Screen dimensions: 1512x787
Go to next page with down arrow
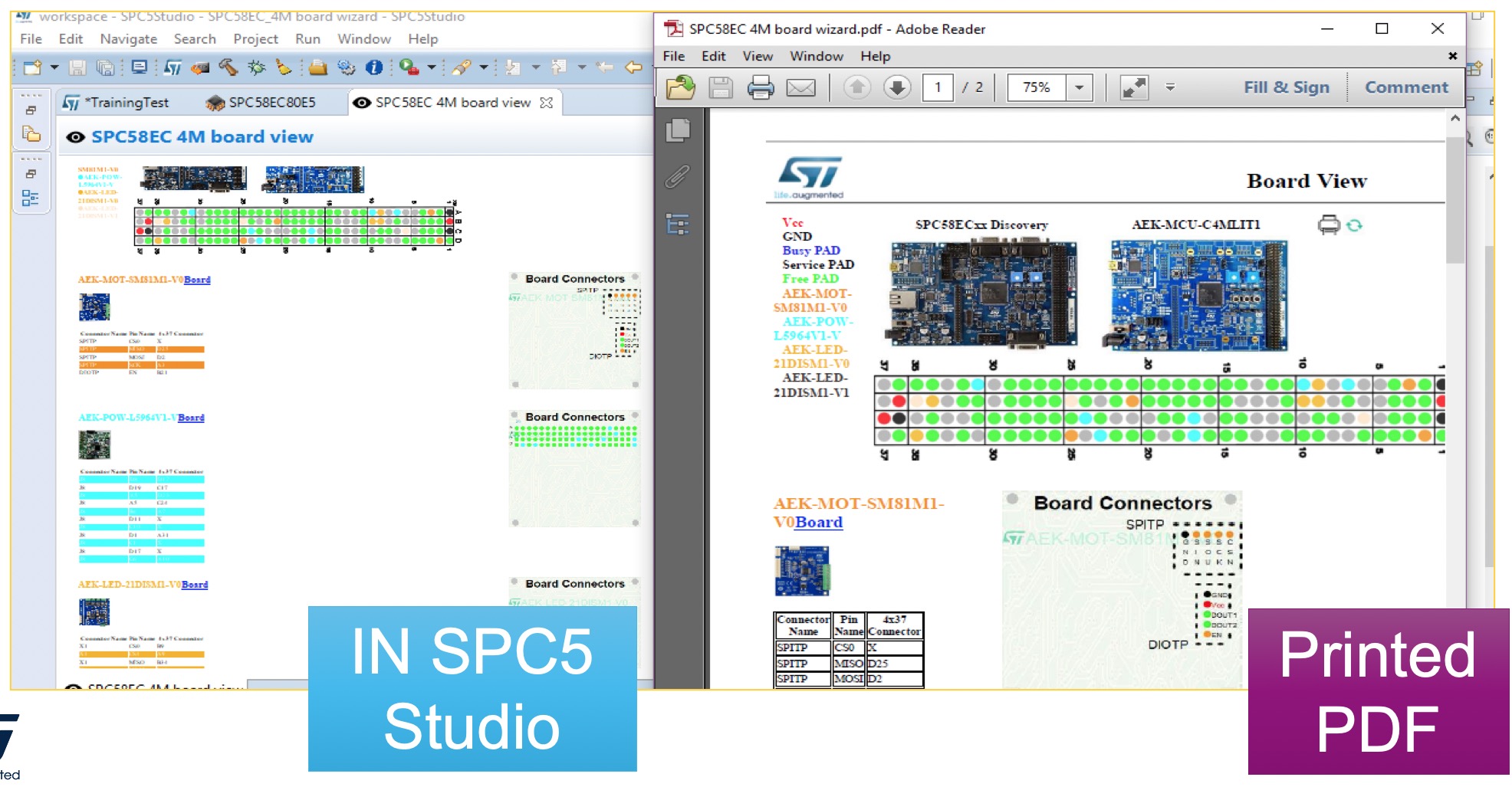click(896, 87)
